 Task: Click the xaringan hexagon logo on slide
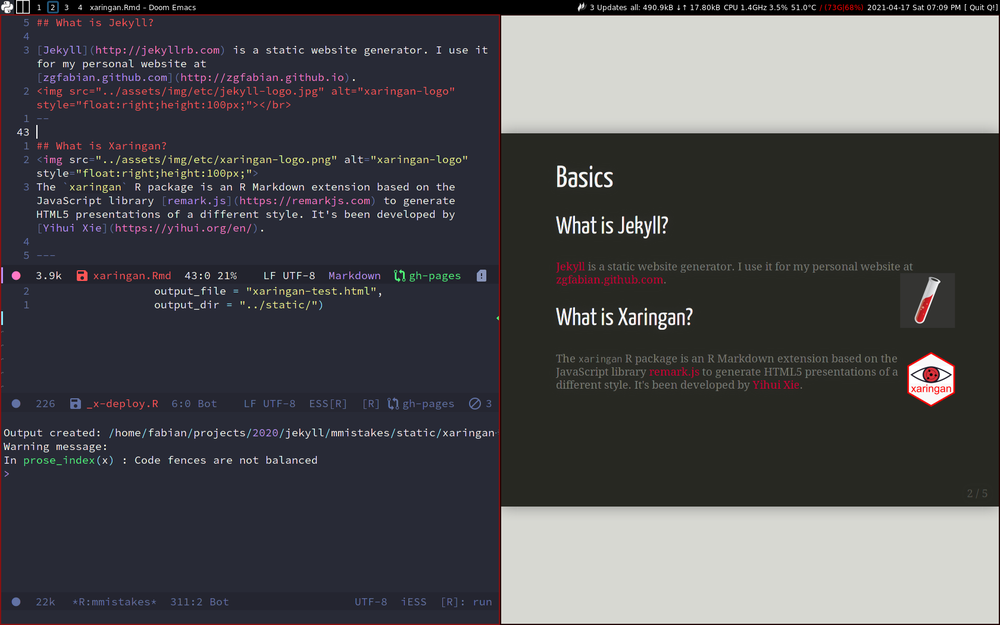pos(931,379)
